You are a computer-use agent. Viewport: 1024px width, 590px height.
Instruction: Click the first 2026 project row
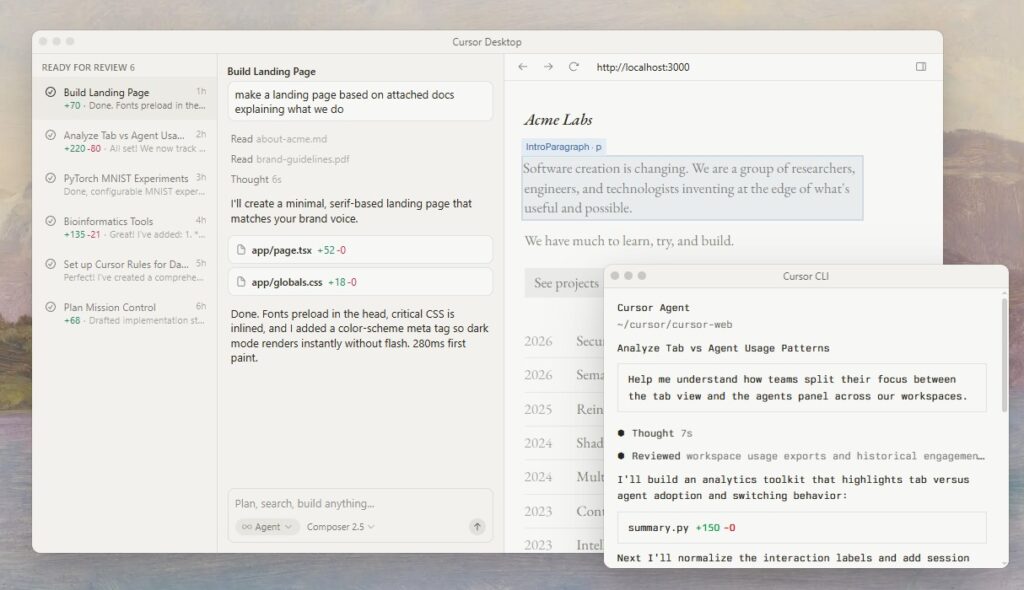(564, 340)
